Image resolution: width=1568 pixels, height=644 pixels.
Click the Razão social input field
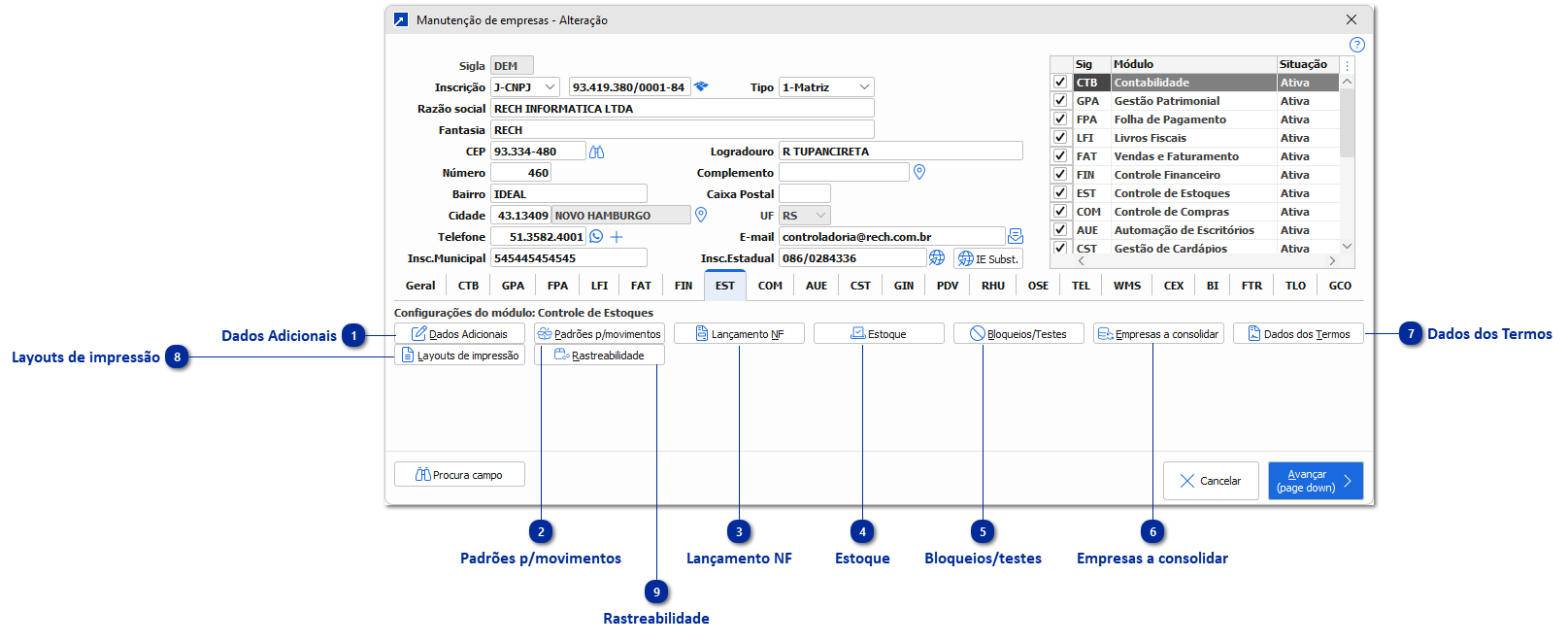coord(682,109)
